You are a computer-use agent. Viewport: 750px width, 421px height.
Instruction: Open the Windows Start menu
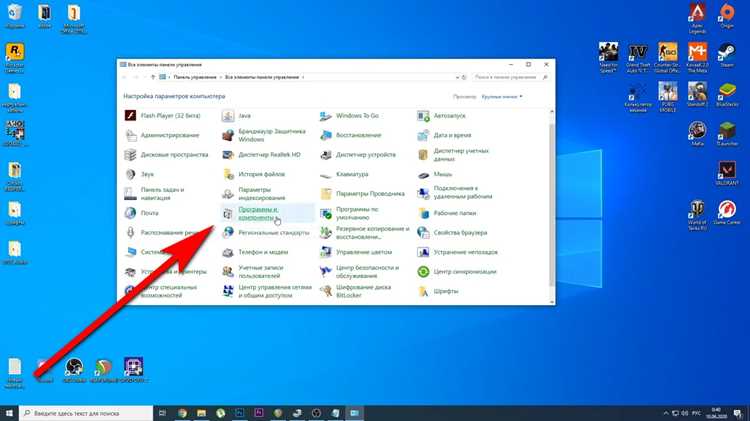coord(9,413)
